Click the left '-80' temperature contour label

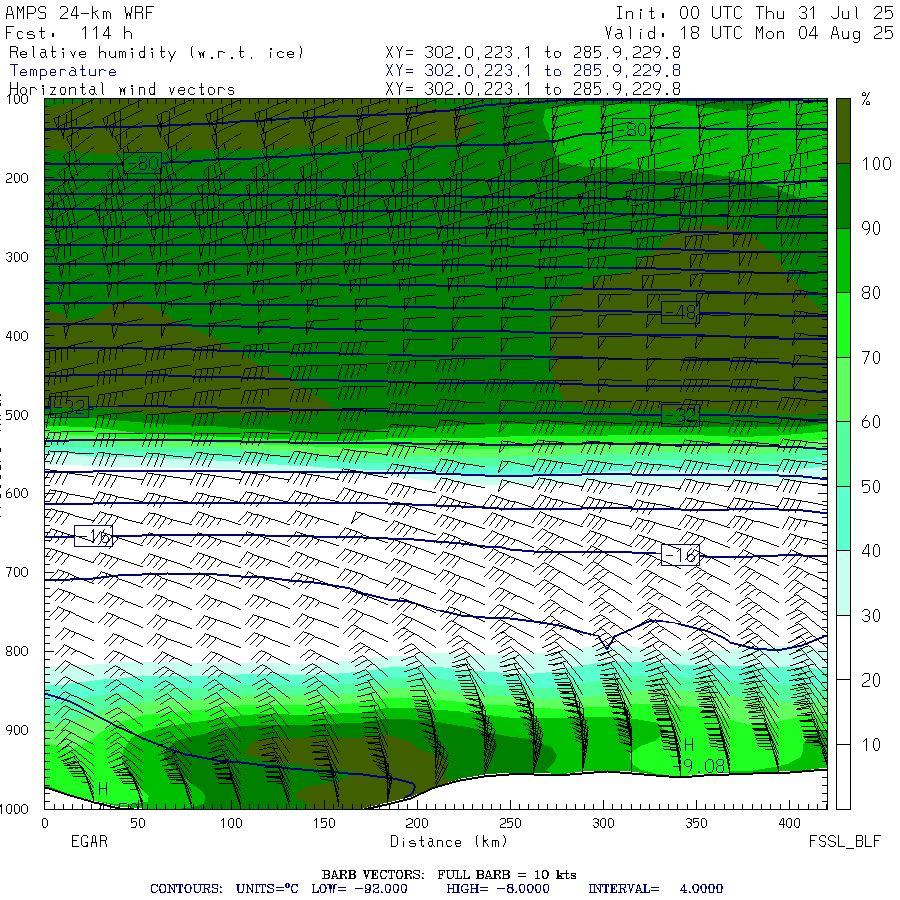pyautogui.click(x=142, y=164)
